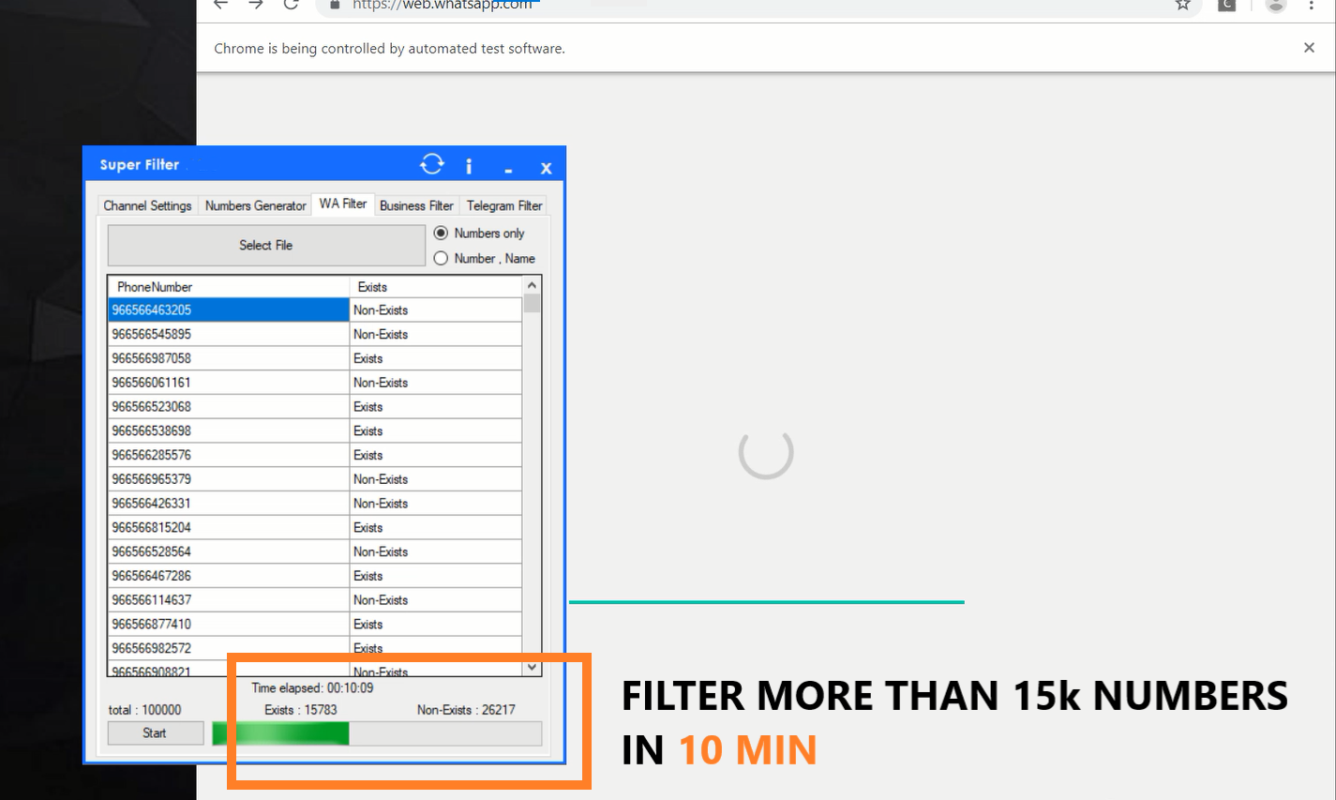Click the Select File button
Viewport: 1336px width, 800px height.
tap(266, 245)
